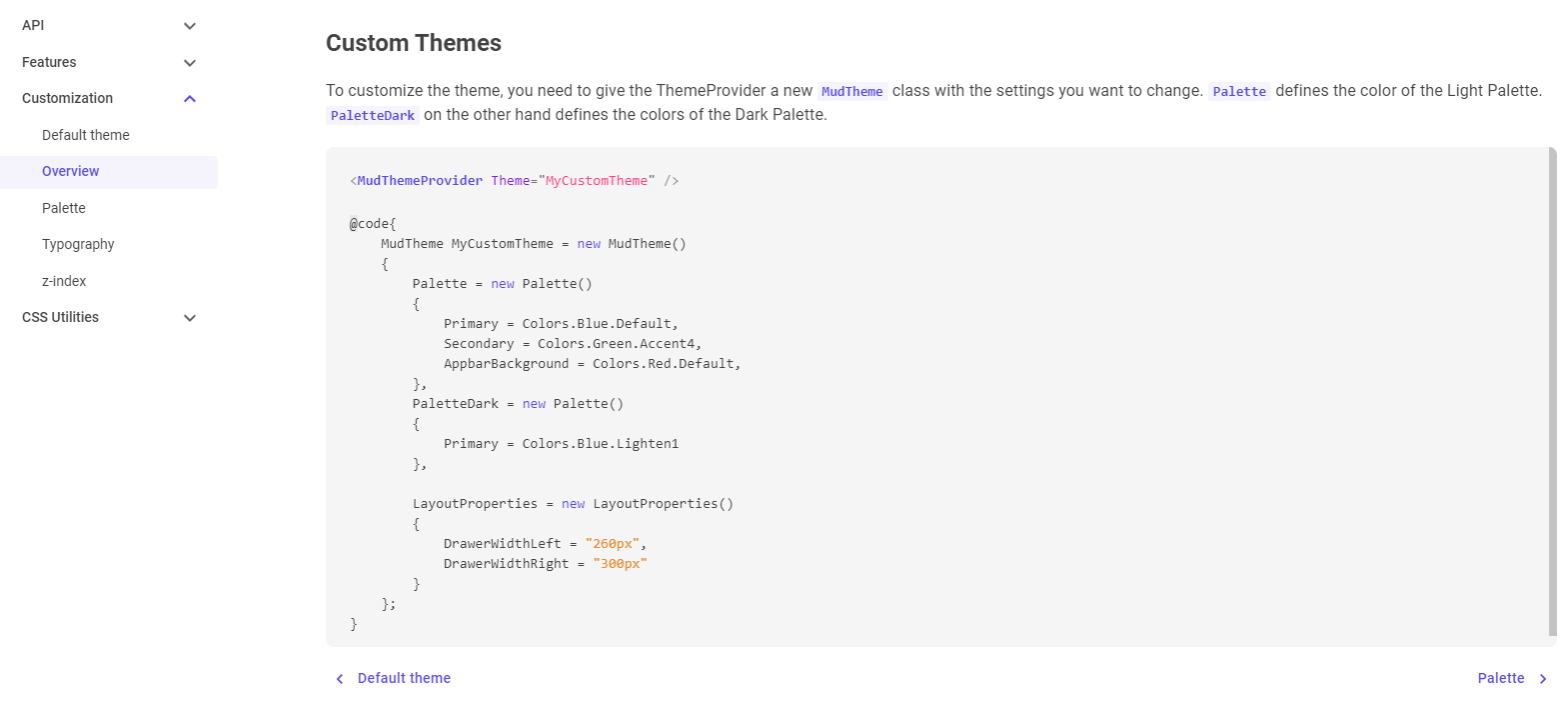This screenshot has width=1568, height=713.
Task: Click the chevron arrow beside Features
Action: (190, 63)
